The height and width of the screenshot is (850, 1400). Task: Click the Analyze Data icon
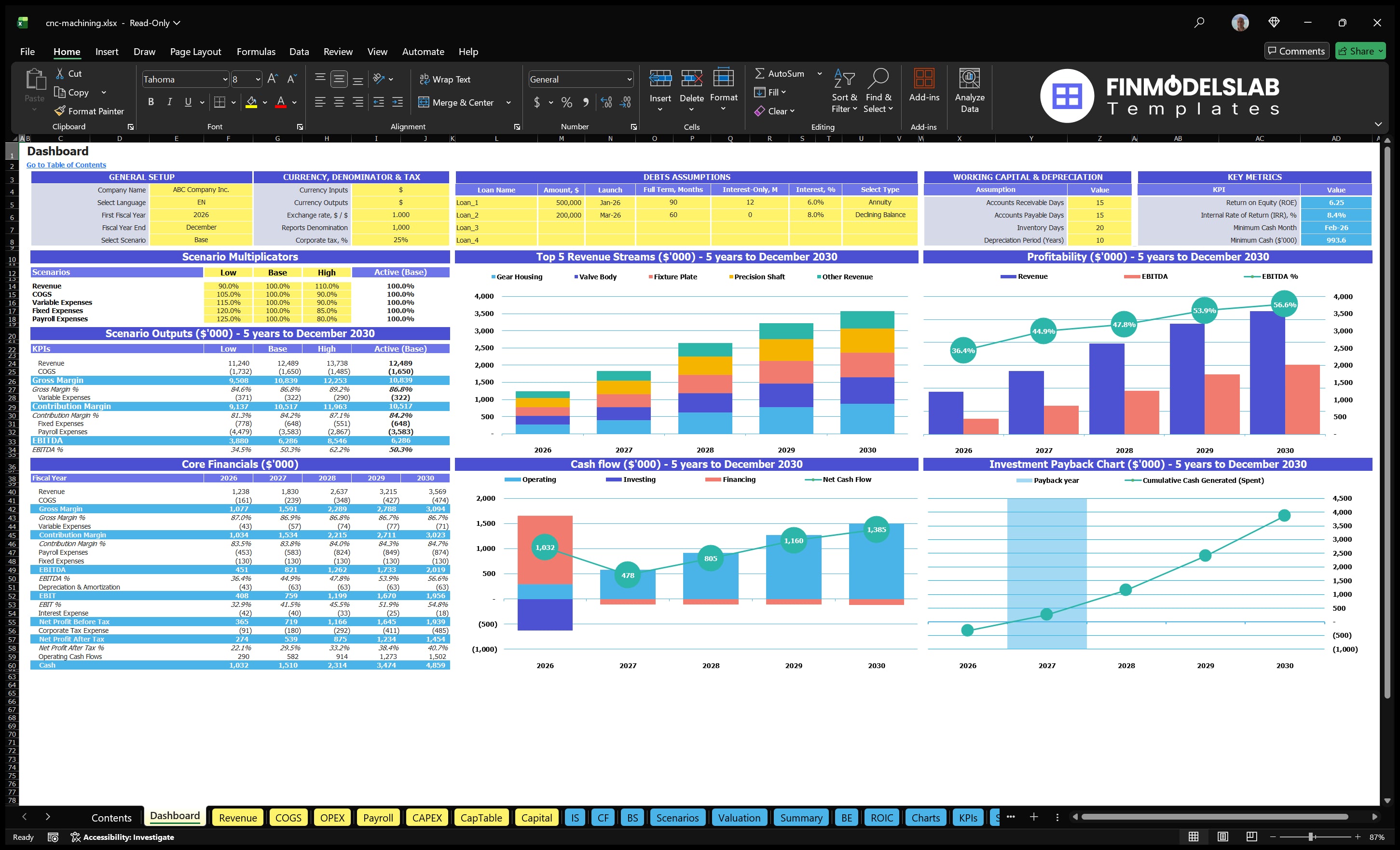(x=970, y=79)
